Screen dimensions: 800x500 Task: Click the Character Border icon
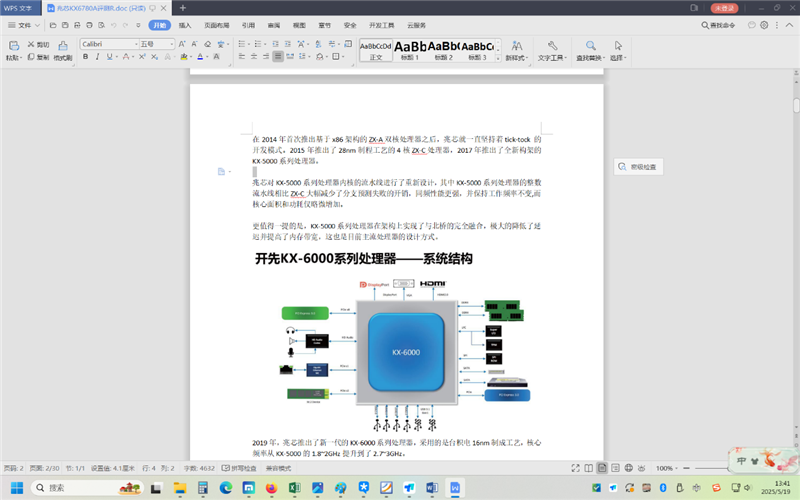click(216, 57)
